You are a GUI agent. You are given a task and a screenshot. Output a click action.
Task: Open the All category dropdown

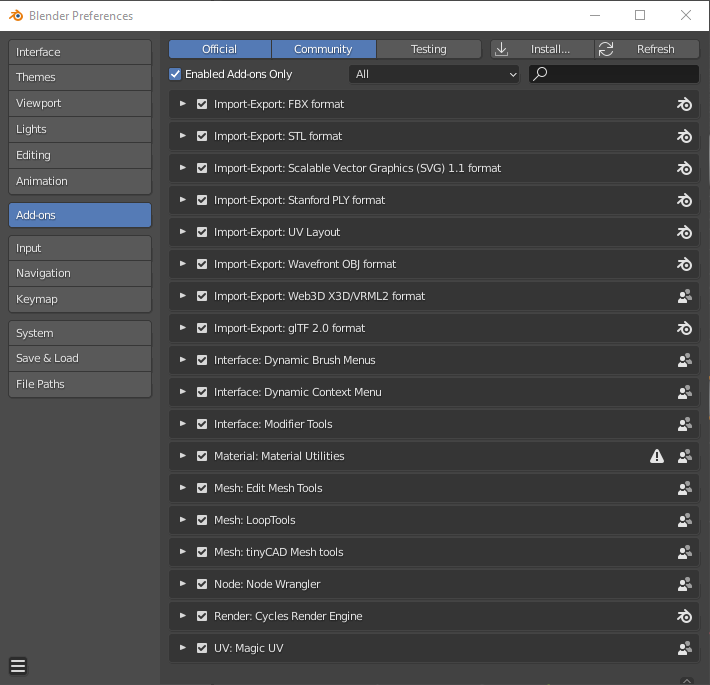pyautogui.click(x=434, y=74)
